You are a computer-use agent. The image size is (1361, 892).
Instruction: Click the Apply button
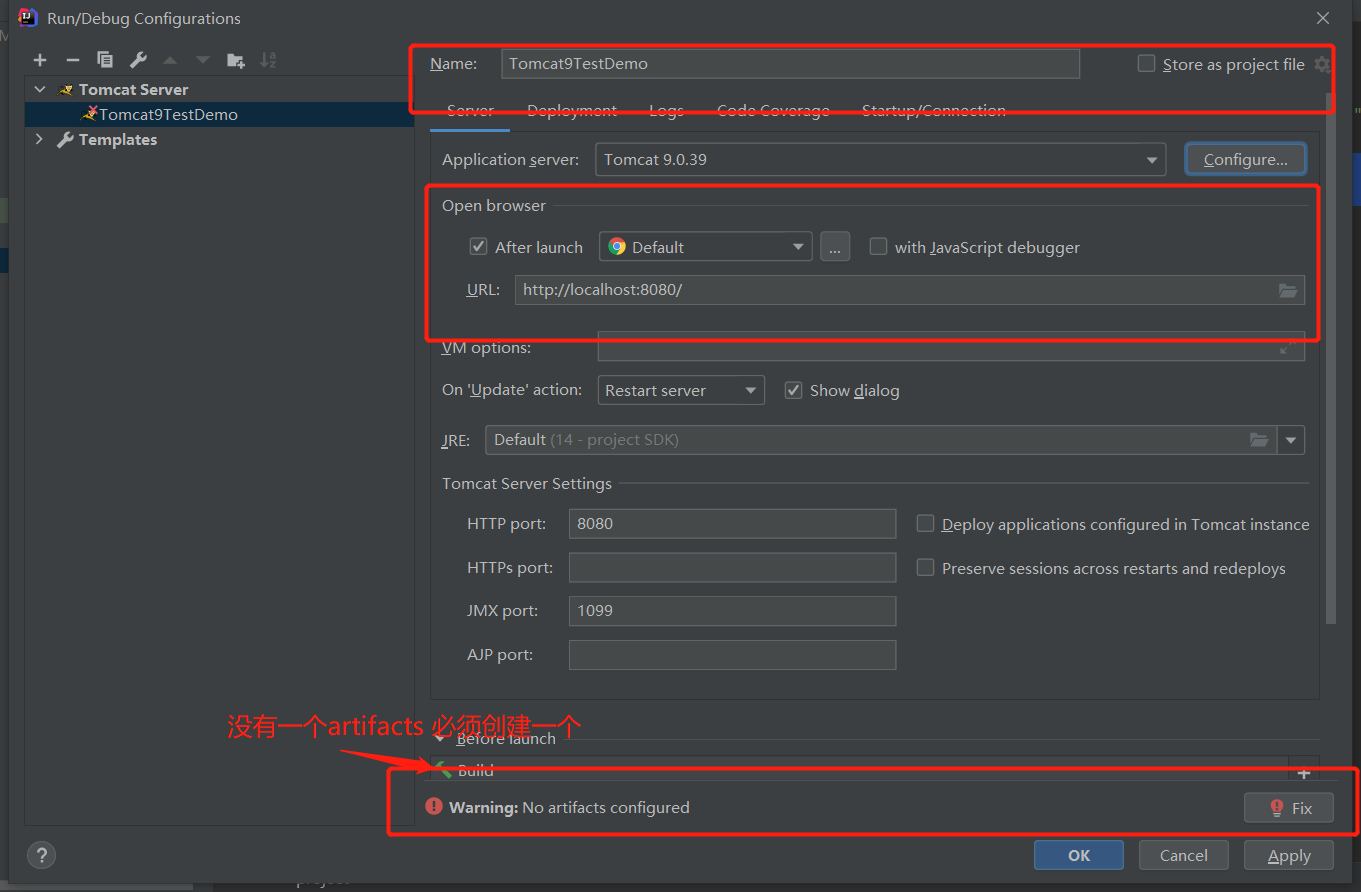[1289, 855]
